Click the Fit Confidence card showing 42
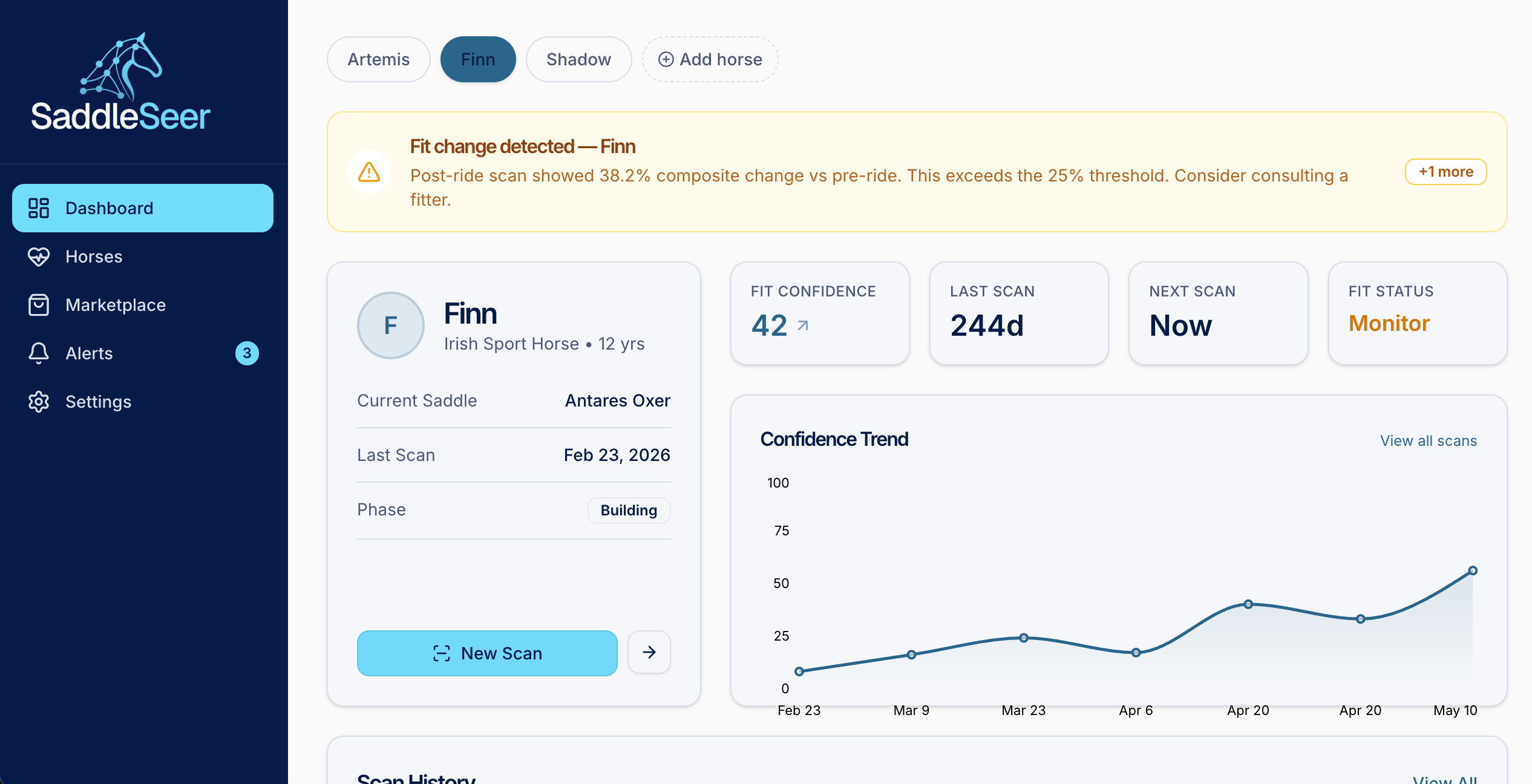This screenshot has width=1532, height=784. pos(820,313)
